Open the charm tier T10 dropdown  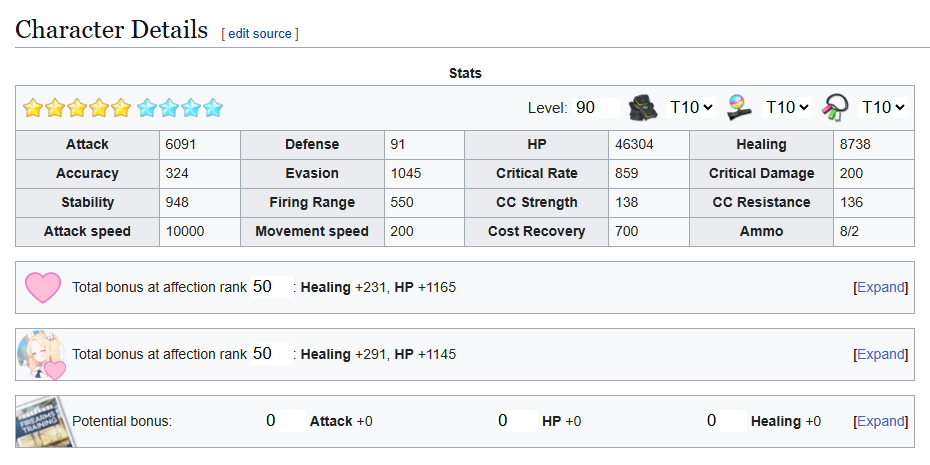click(883, 107)
